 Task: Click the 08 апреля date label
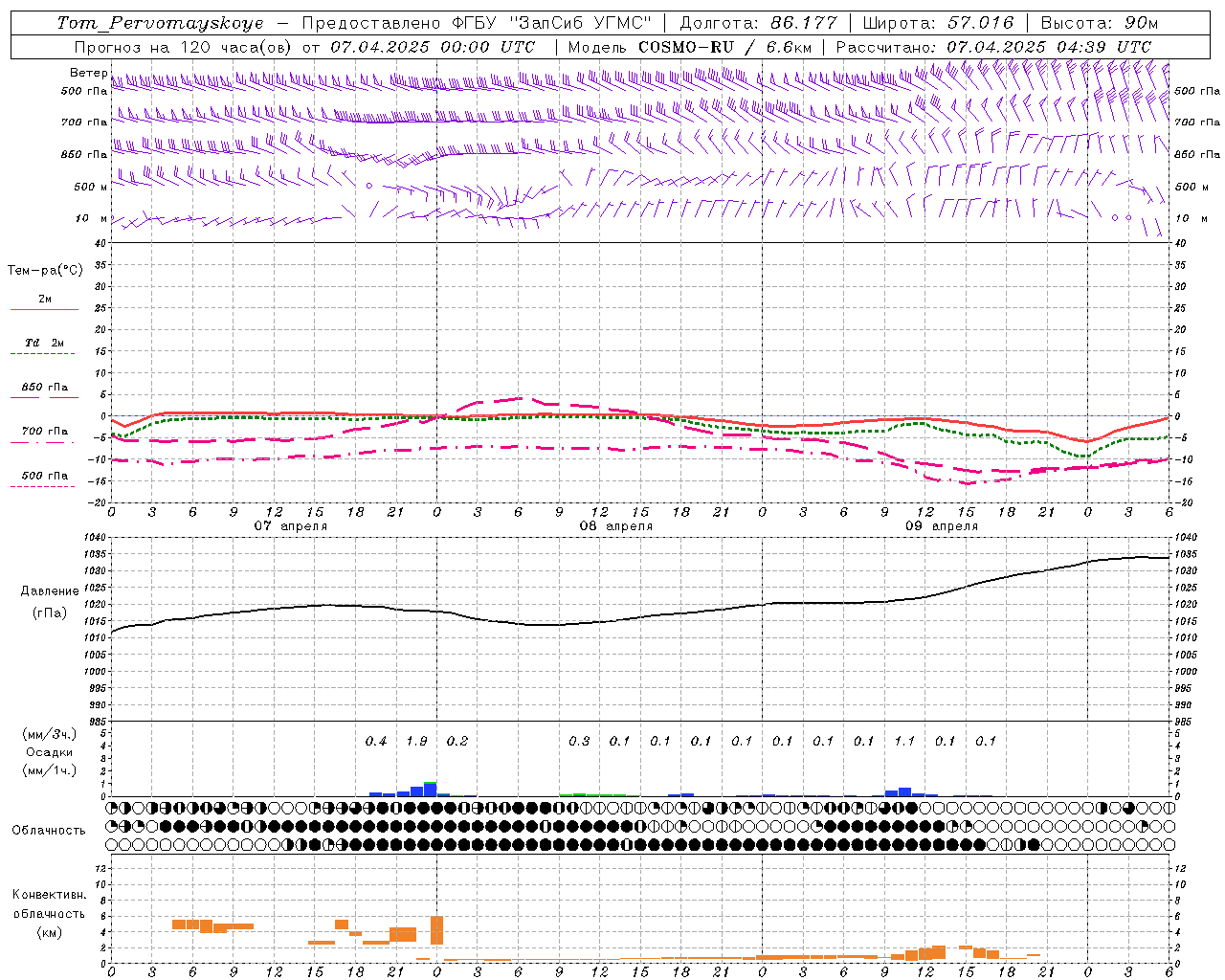615,526
